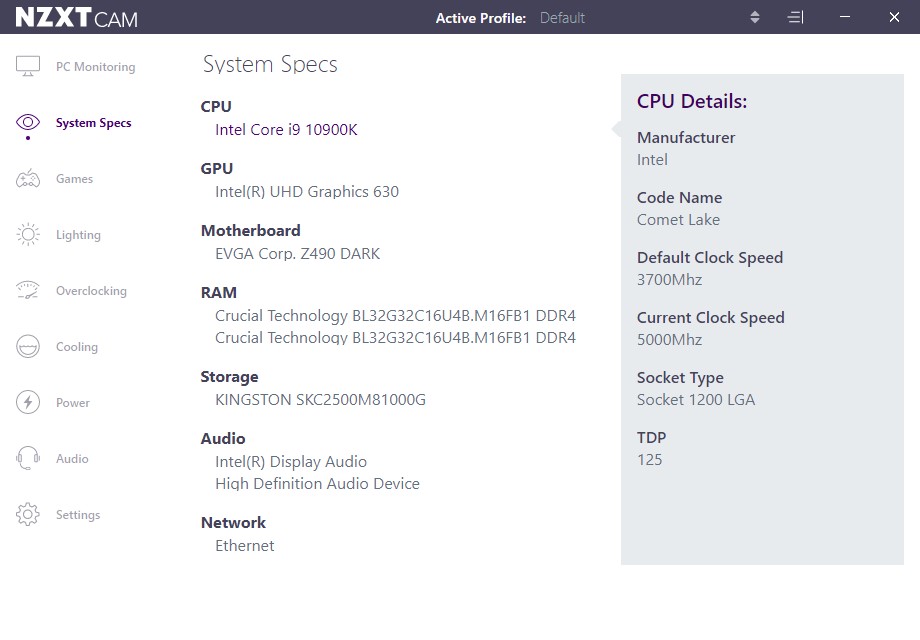Select System Specs in sidebar
Screen dimensions: 920x640
93,123
